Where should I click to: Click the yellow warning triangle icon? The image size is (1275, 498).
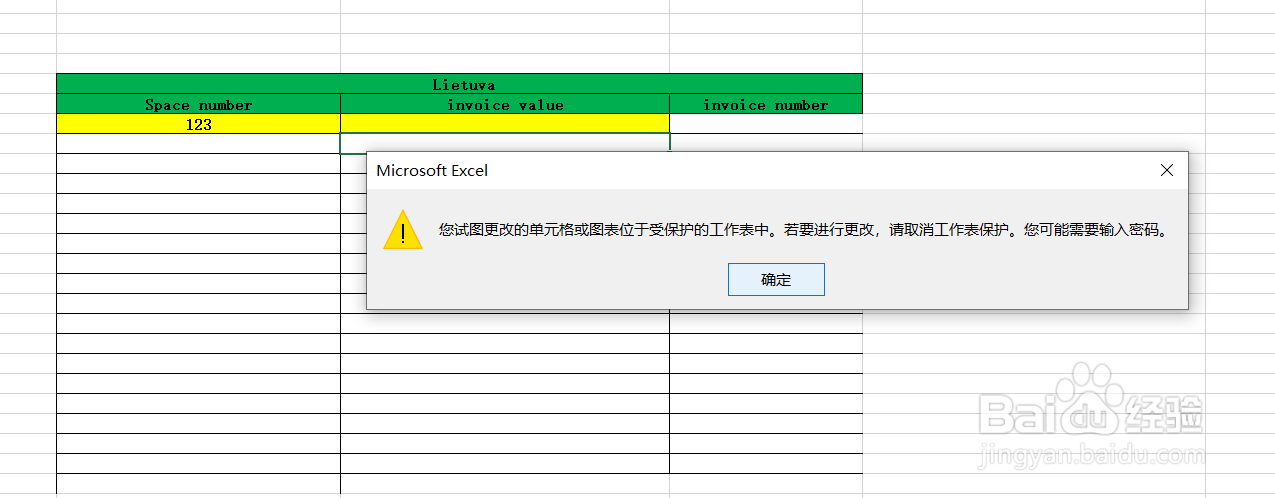(403, 230)
